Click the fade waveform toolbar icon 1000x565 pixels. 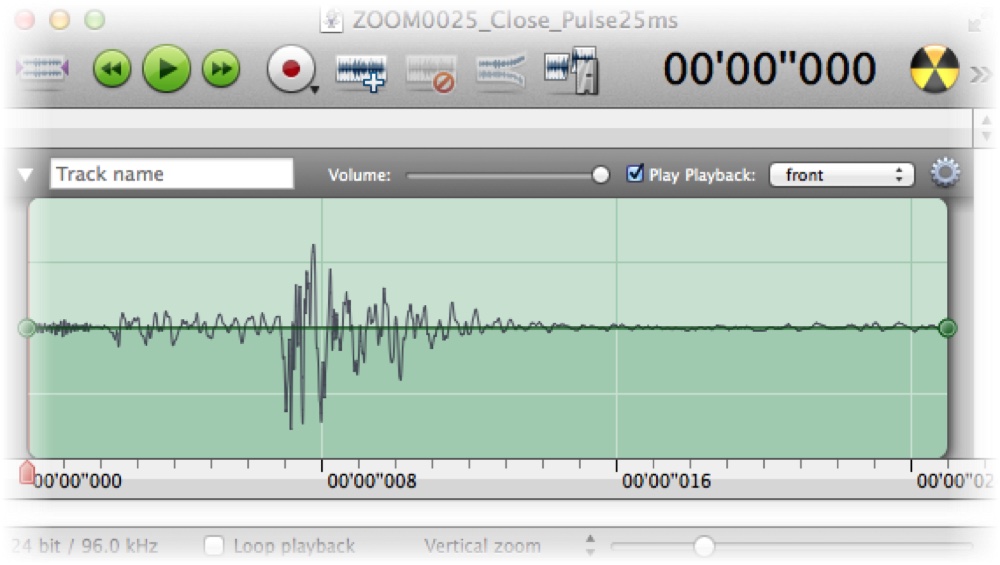pyautogui.click(x=501, y=70)
